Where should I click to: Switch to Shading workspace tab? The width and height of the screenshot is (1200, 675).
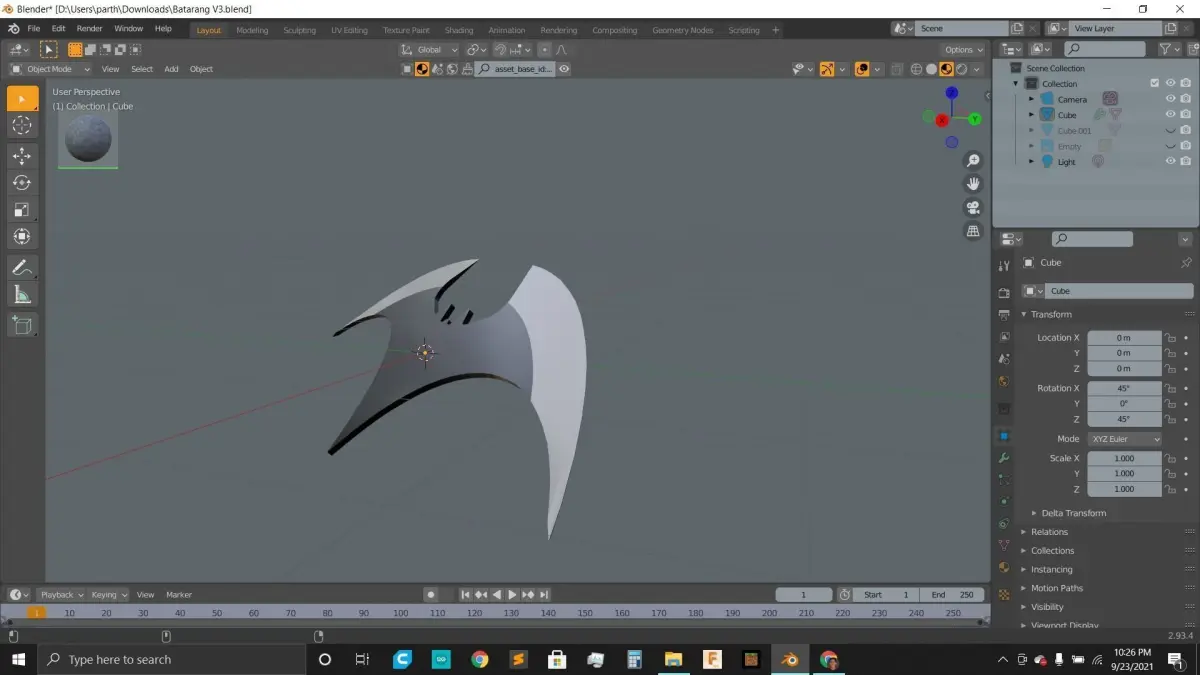coord(459,30)
